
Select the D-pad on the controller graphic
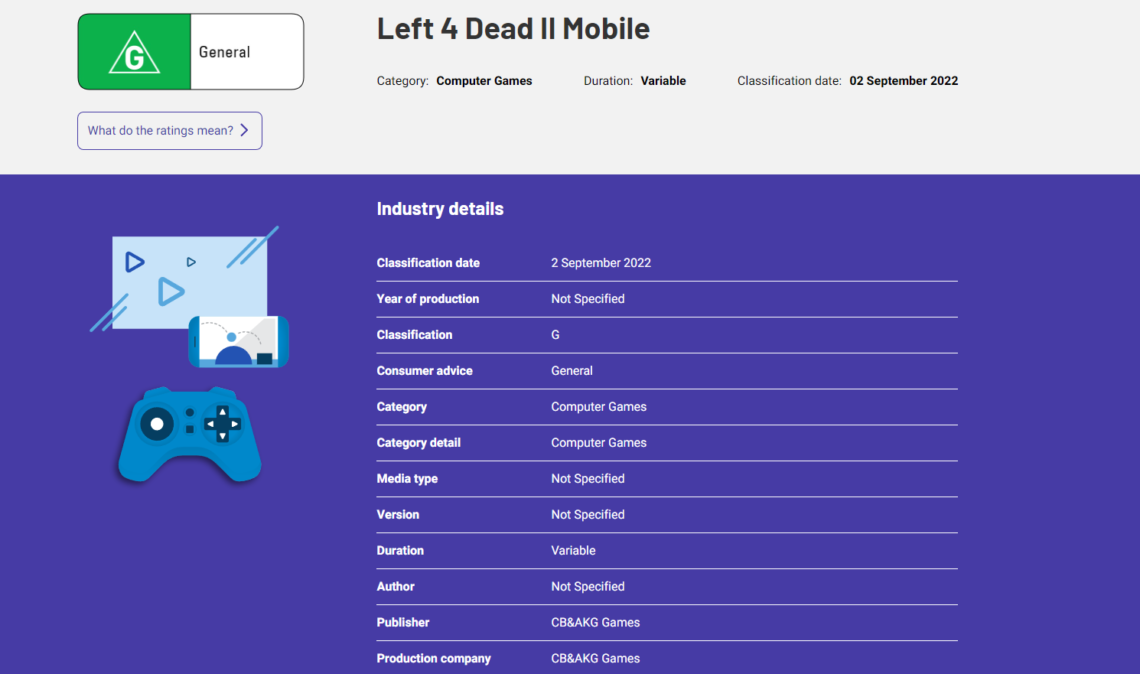tap(224, 423)
